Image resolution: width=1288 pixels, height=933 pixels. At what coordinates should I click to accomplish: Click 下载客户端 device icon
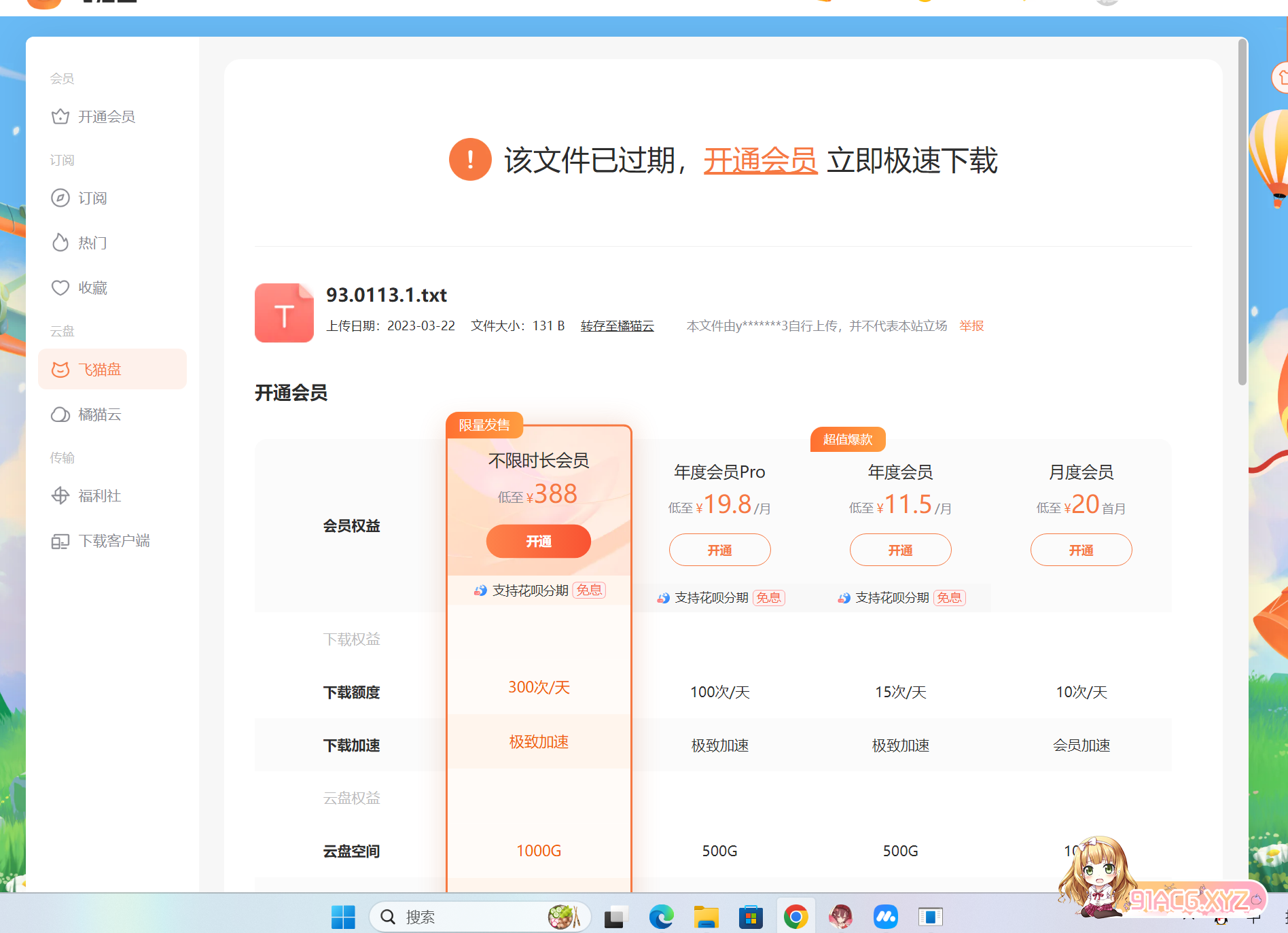tap(60, 541)
